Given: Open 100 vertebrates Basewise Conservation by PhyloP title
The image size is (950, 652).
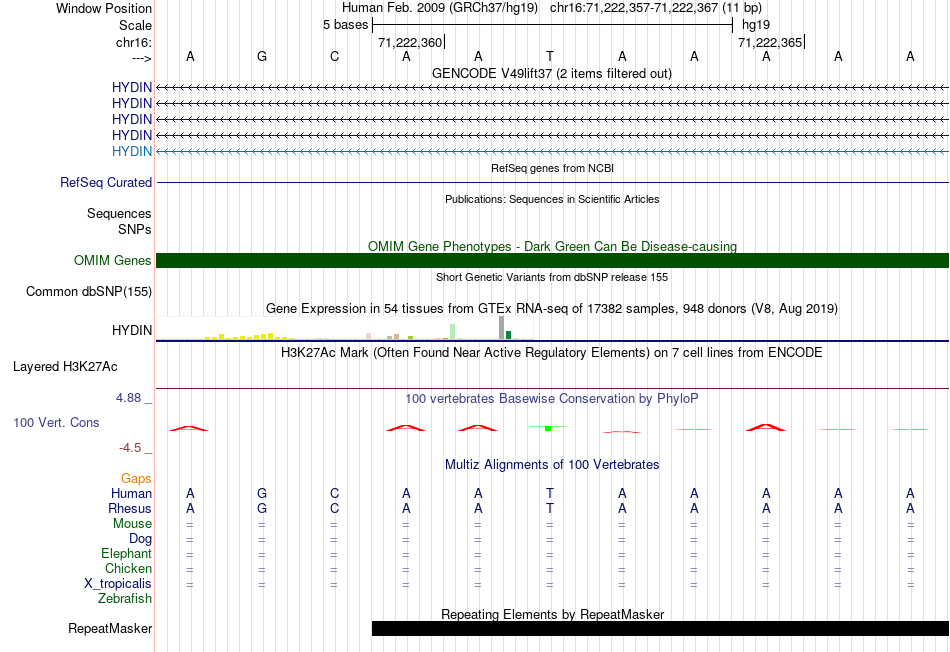Looking at the screenshot, I should 551,399.
